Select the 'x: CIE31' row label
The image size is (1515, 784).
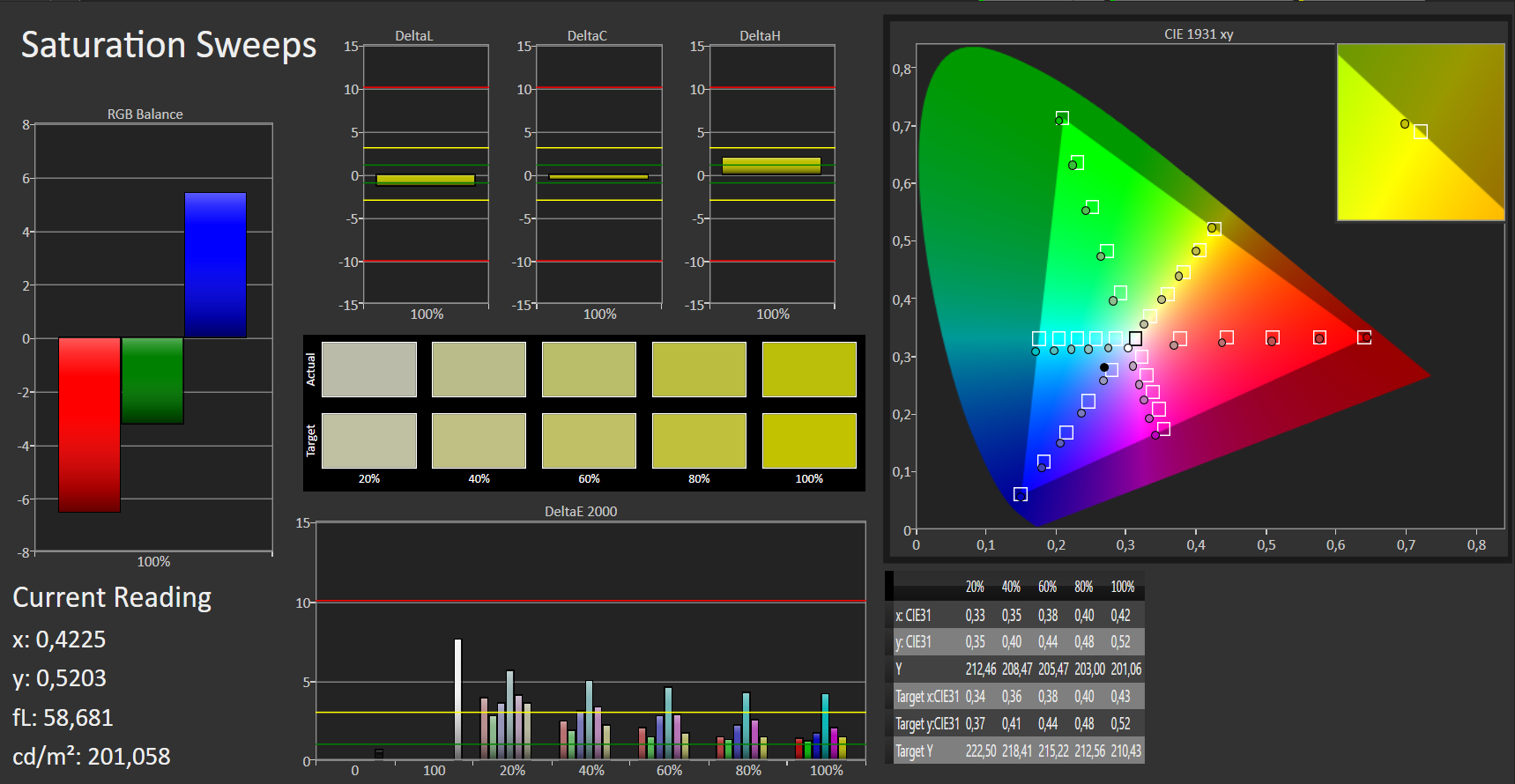coord(913,615)
